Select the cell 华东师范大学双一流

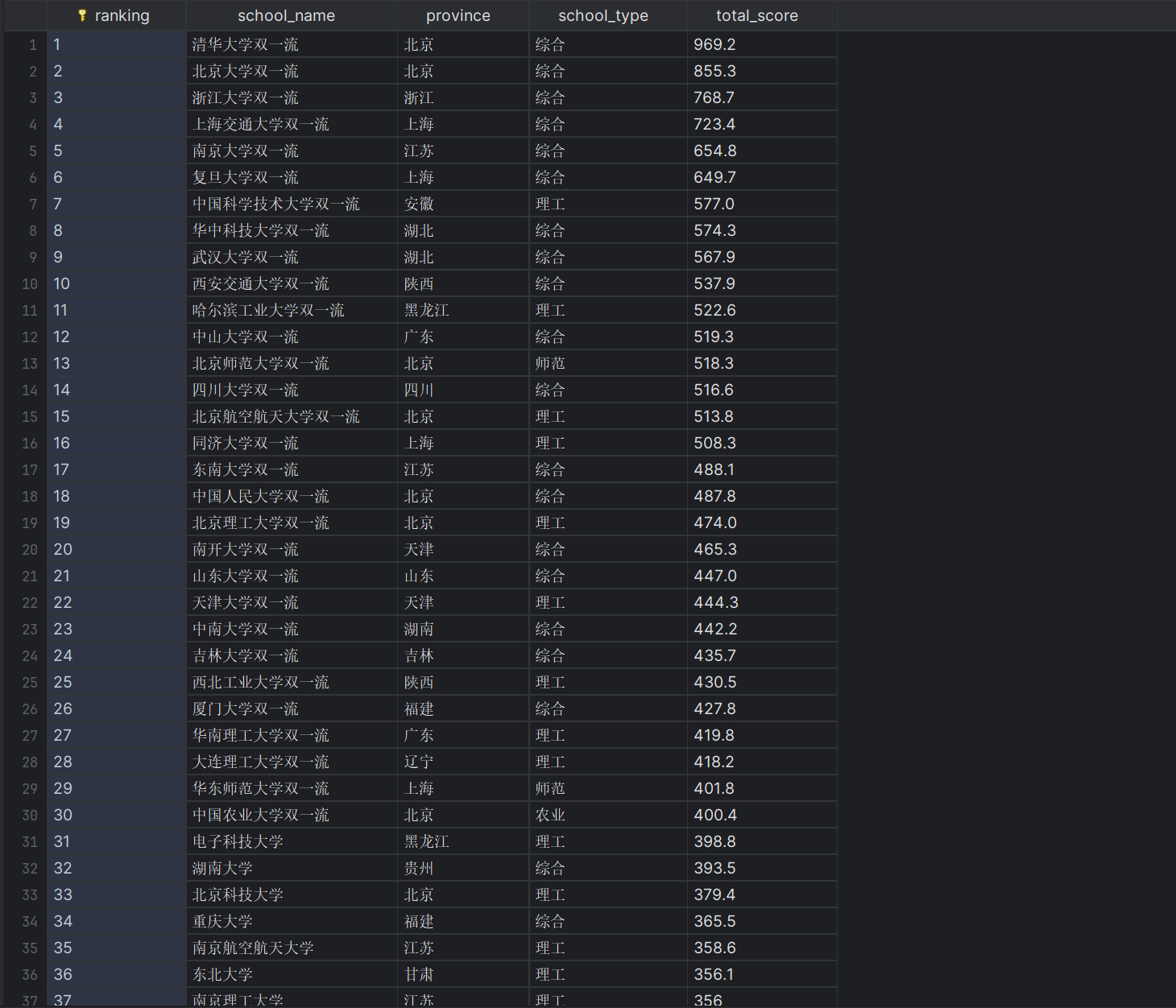pos(292,788)
